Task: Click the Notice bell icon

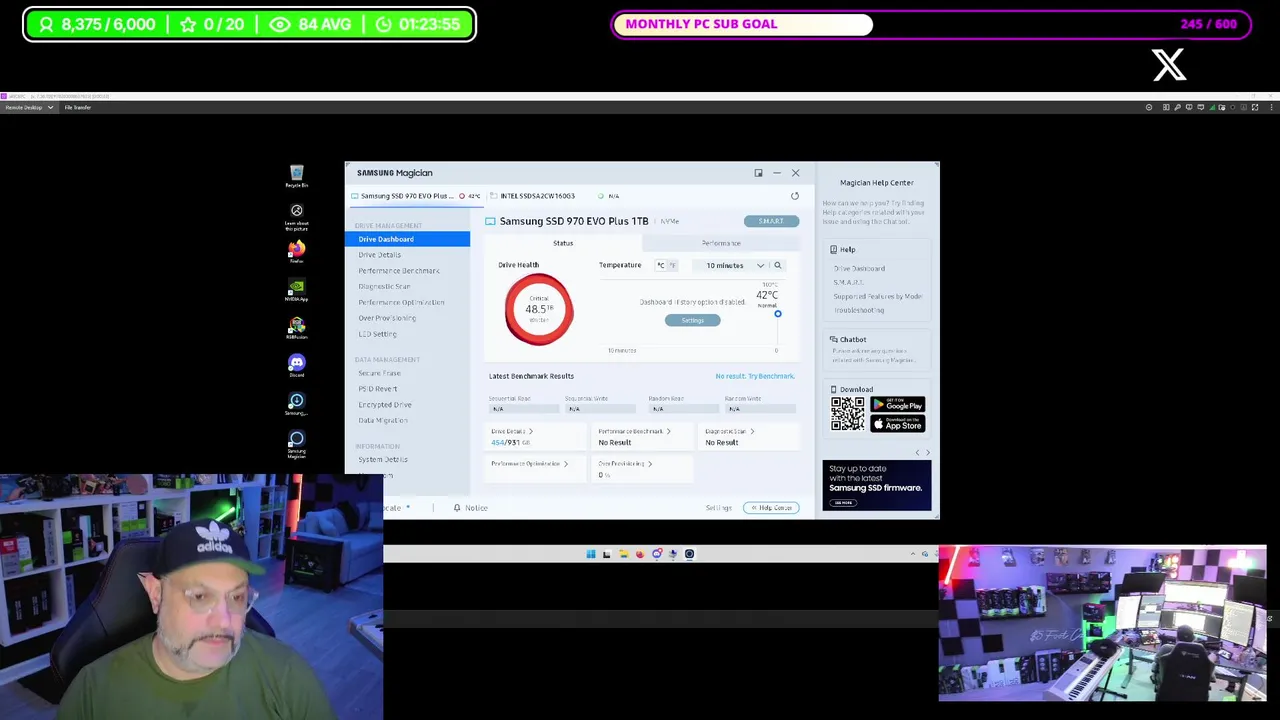Action: (457, 508)
